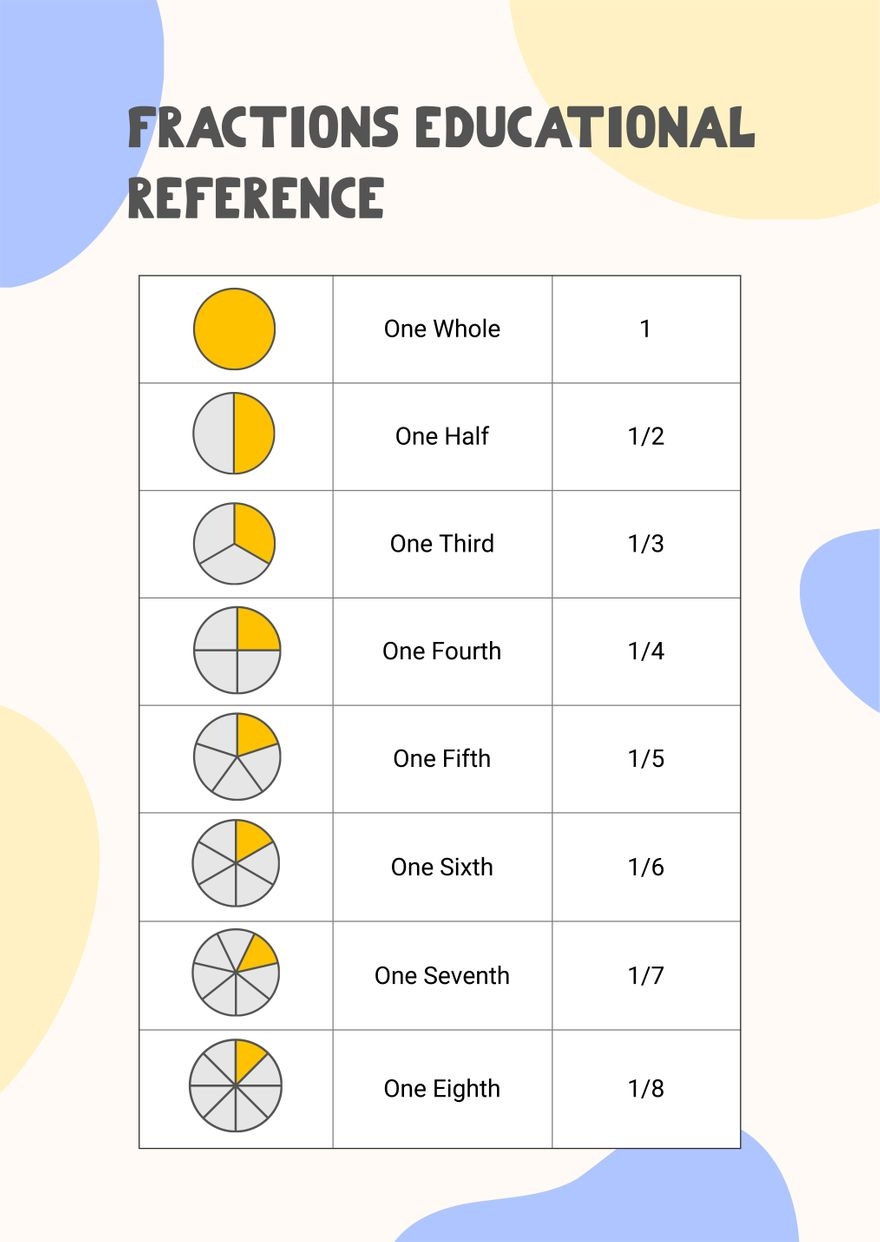Click the full yellow whole circle icon

[234, 329]
